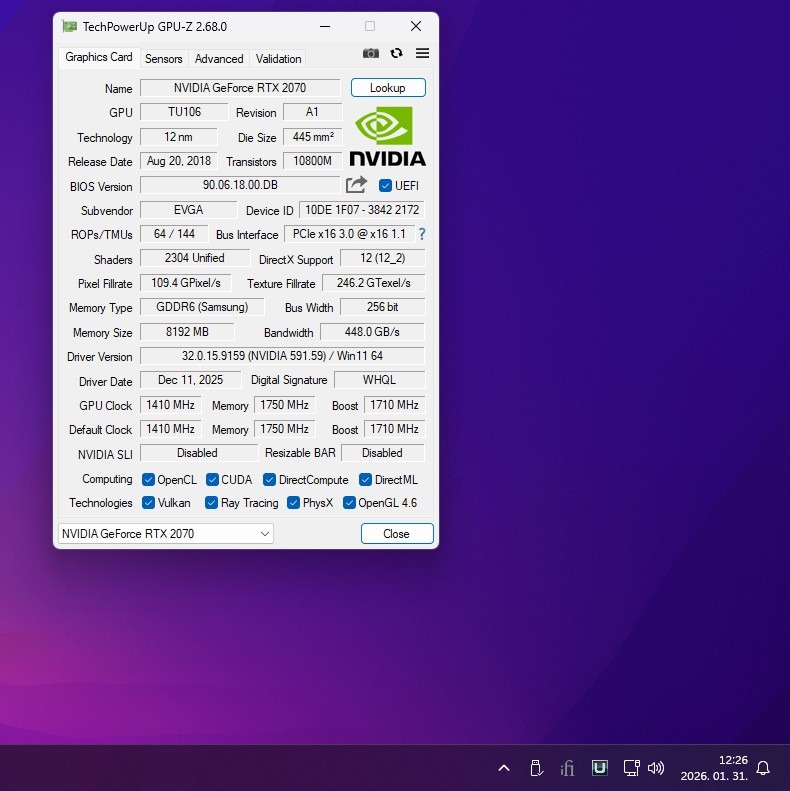The height and width of the screenshot is (791, 790).
Task: Toggle the DirectCompute checkbox
Action: point(269,480)
